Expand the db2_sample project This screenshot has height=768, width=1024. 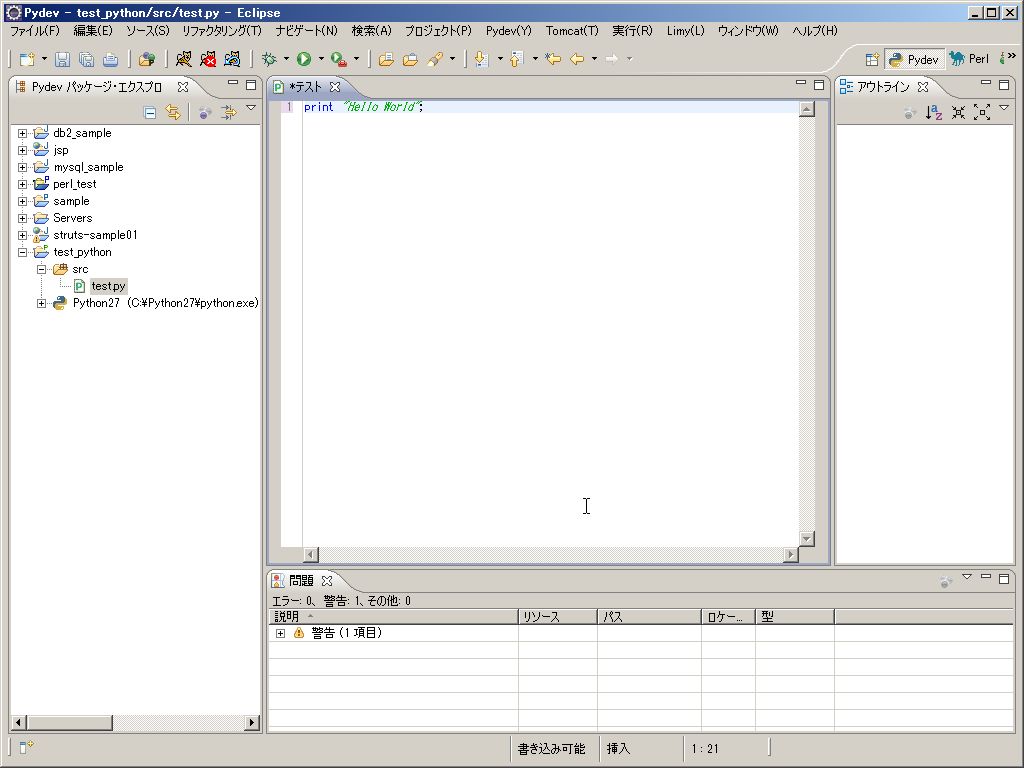(22, 133)
